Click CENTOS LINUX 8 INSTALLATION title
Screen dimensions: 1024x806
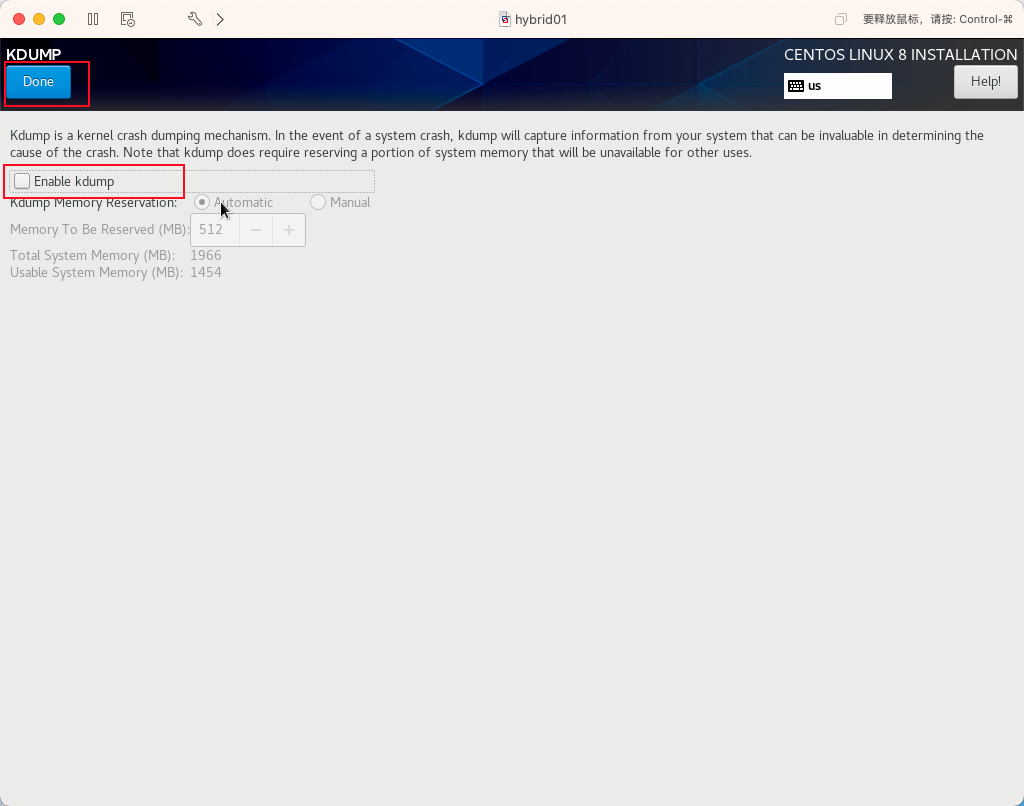point(901,55)
